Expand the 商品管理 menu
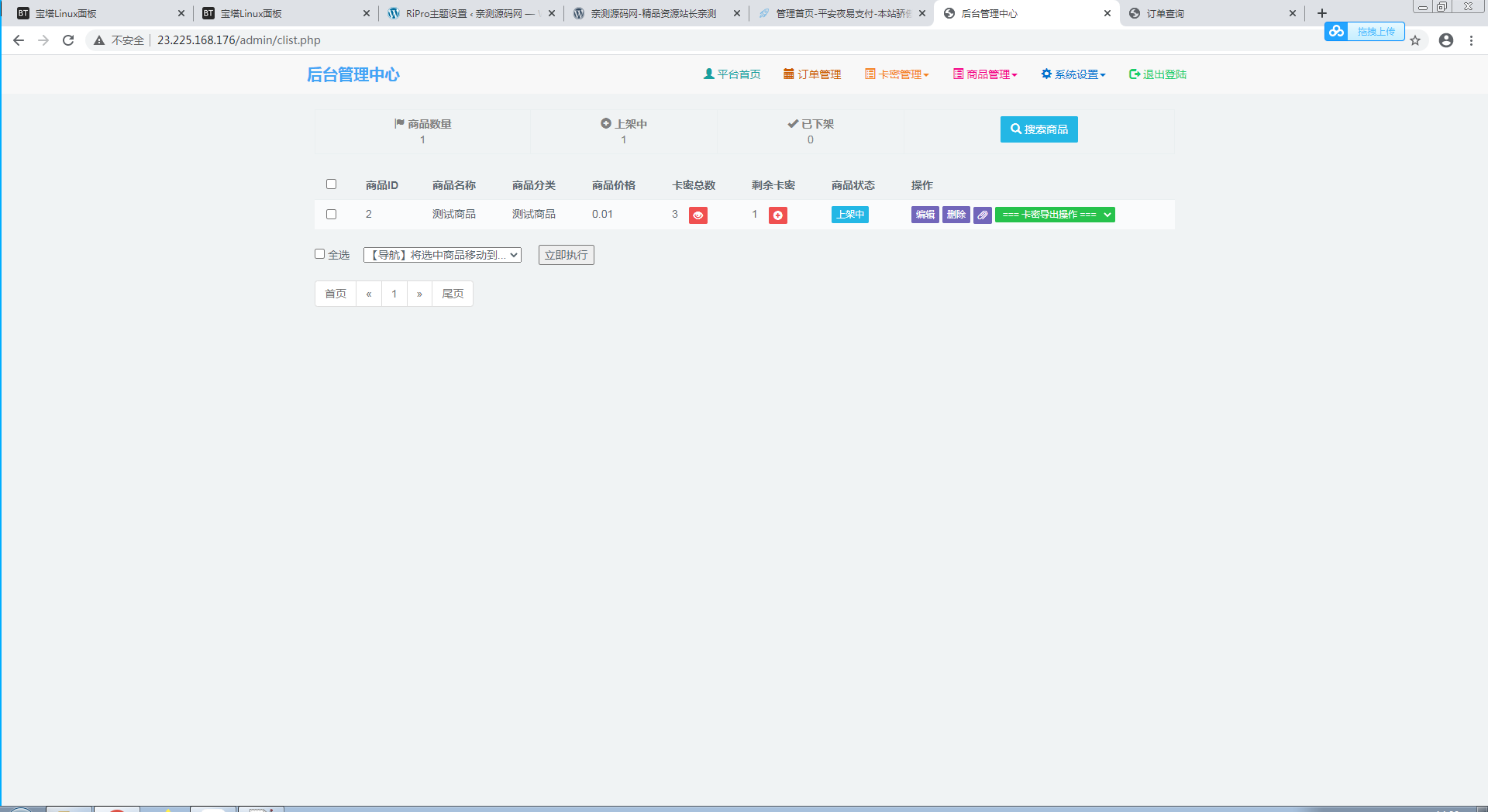 985,74
